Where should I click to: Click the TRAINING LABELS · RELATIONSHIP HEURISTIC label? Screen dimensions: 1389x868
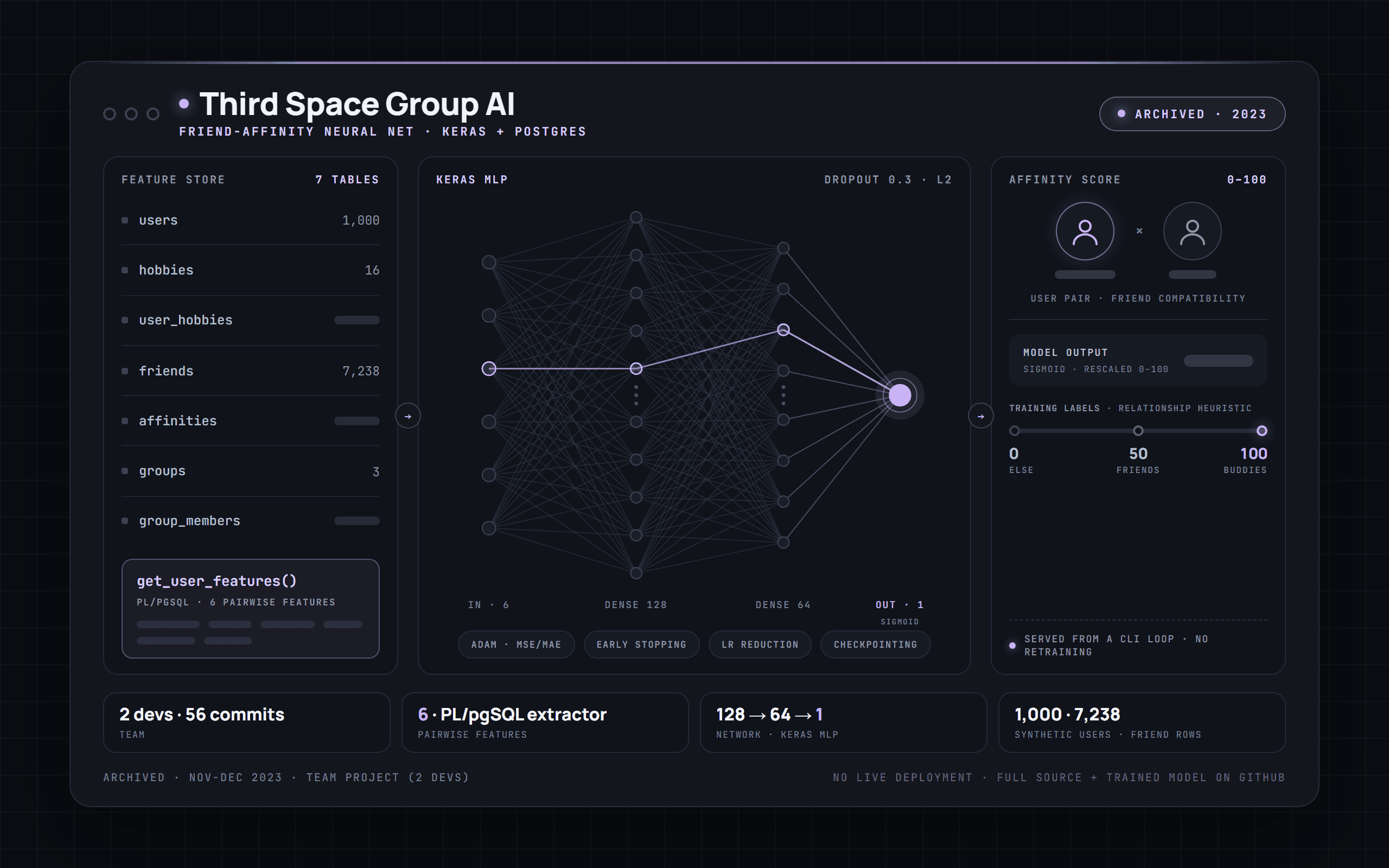[x=1130, y=408]
